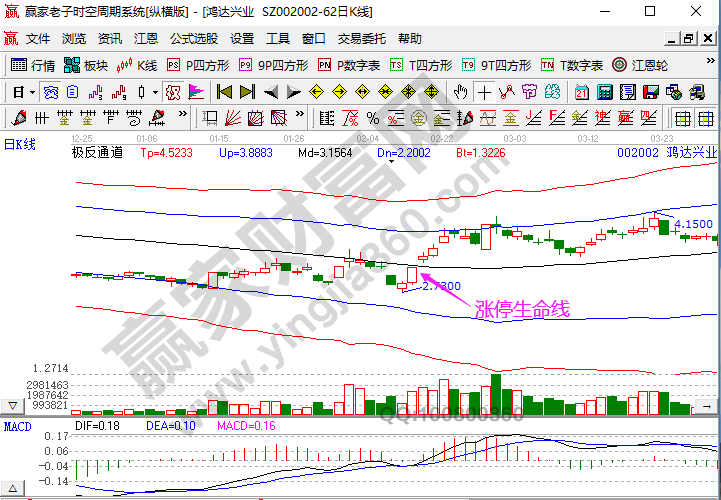Switch to the K线 chart view
Image resolution: width=721 pixels, height=500 pixels.
point(138,65)
